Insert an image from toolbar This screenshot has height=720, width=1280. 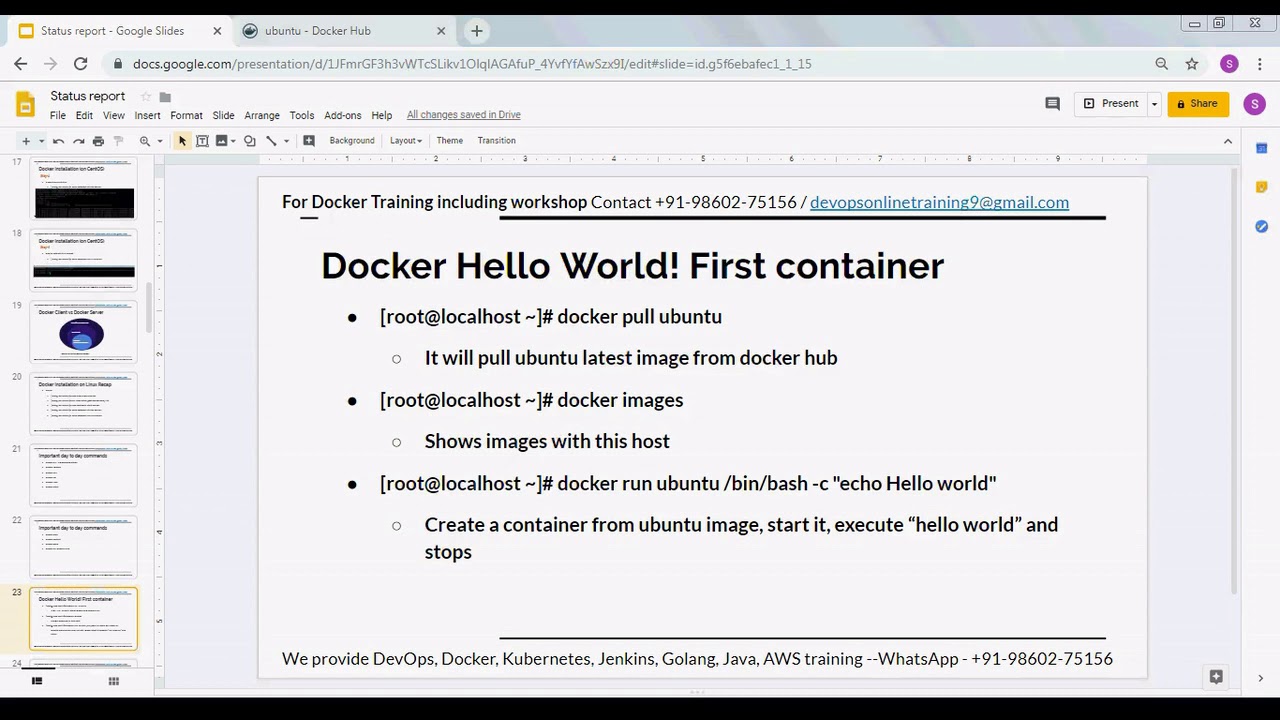[222, 141]
